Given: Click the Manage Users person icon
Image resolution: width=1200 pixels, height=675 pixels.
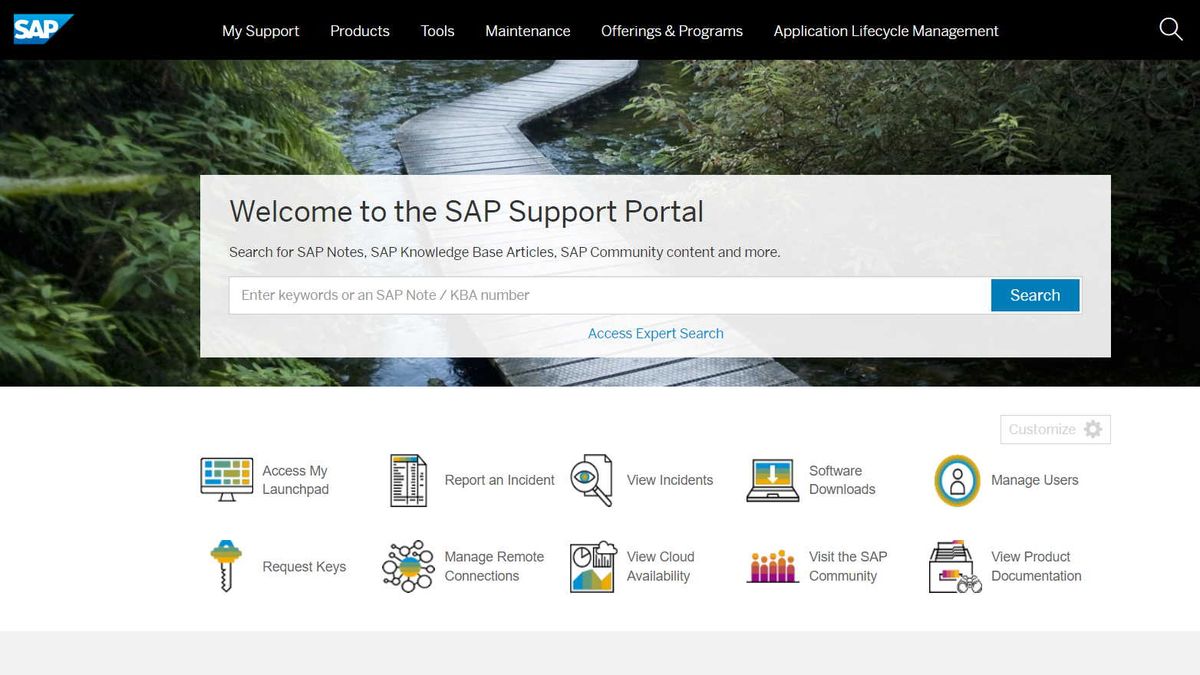Looking at the screenshot, I should [x=955, y=479].
